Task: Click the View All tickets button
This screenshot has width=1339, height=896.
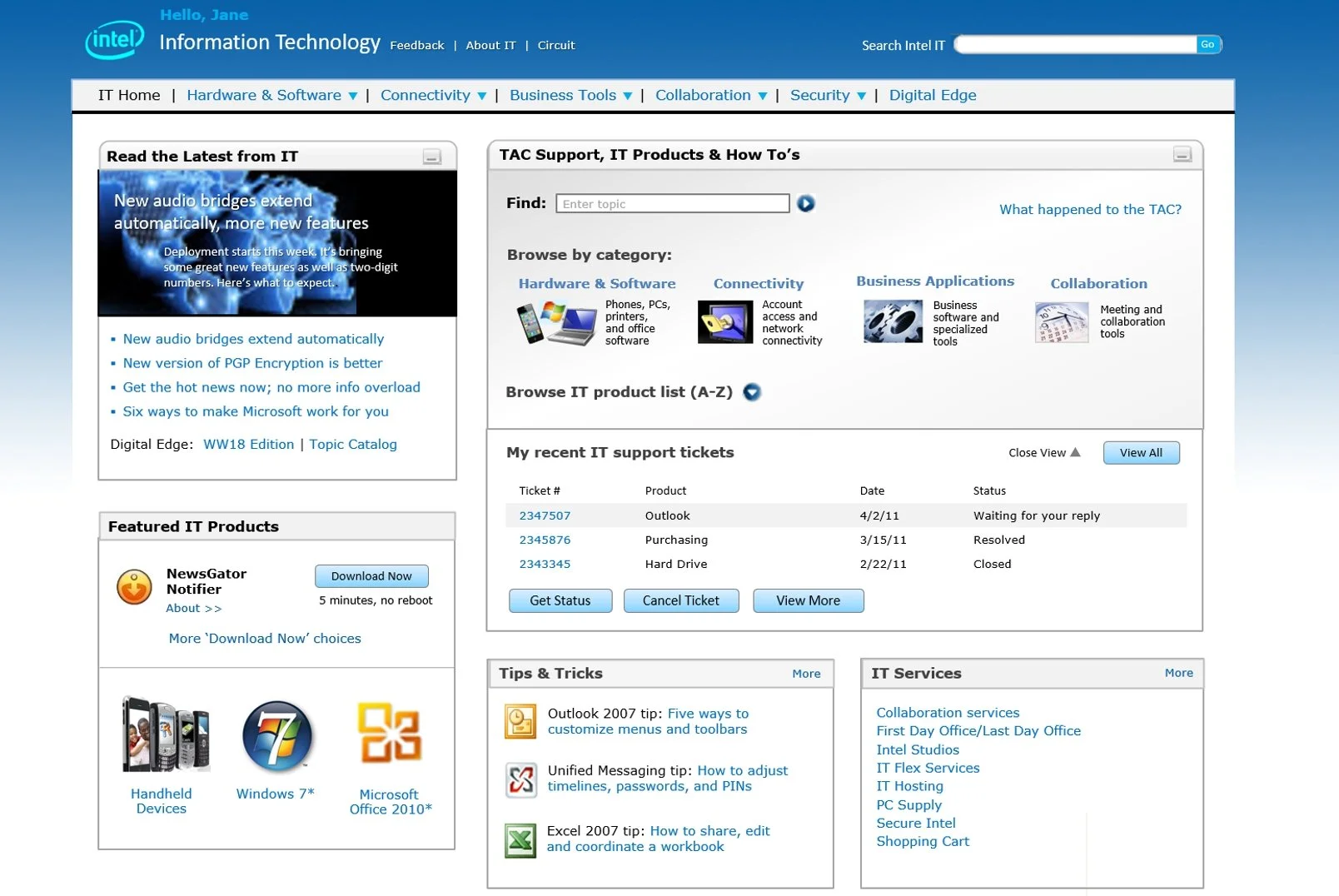Action: coord(1141,452)
